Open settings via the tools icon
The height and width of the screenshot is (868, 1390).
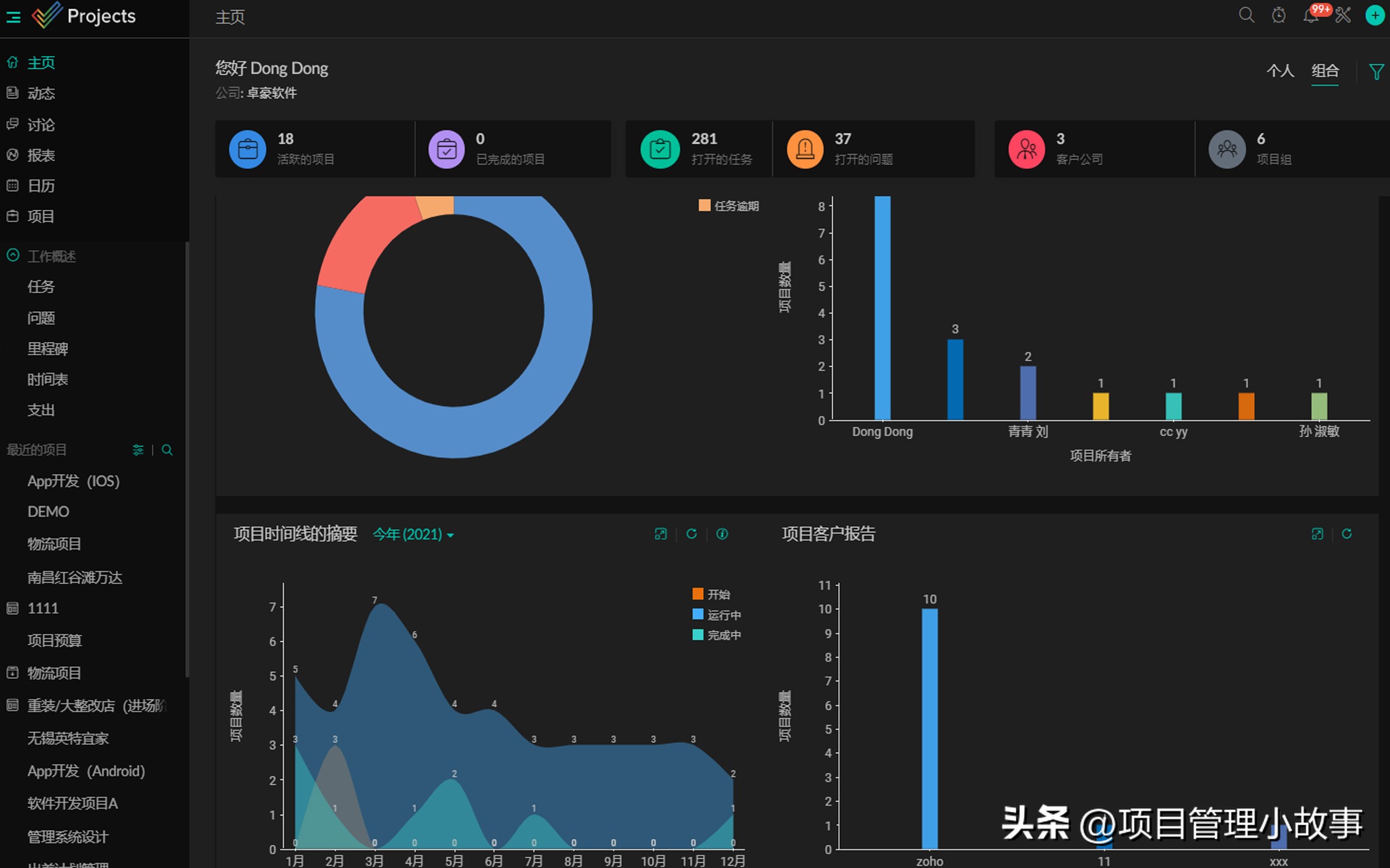[1343, 15]
